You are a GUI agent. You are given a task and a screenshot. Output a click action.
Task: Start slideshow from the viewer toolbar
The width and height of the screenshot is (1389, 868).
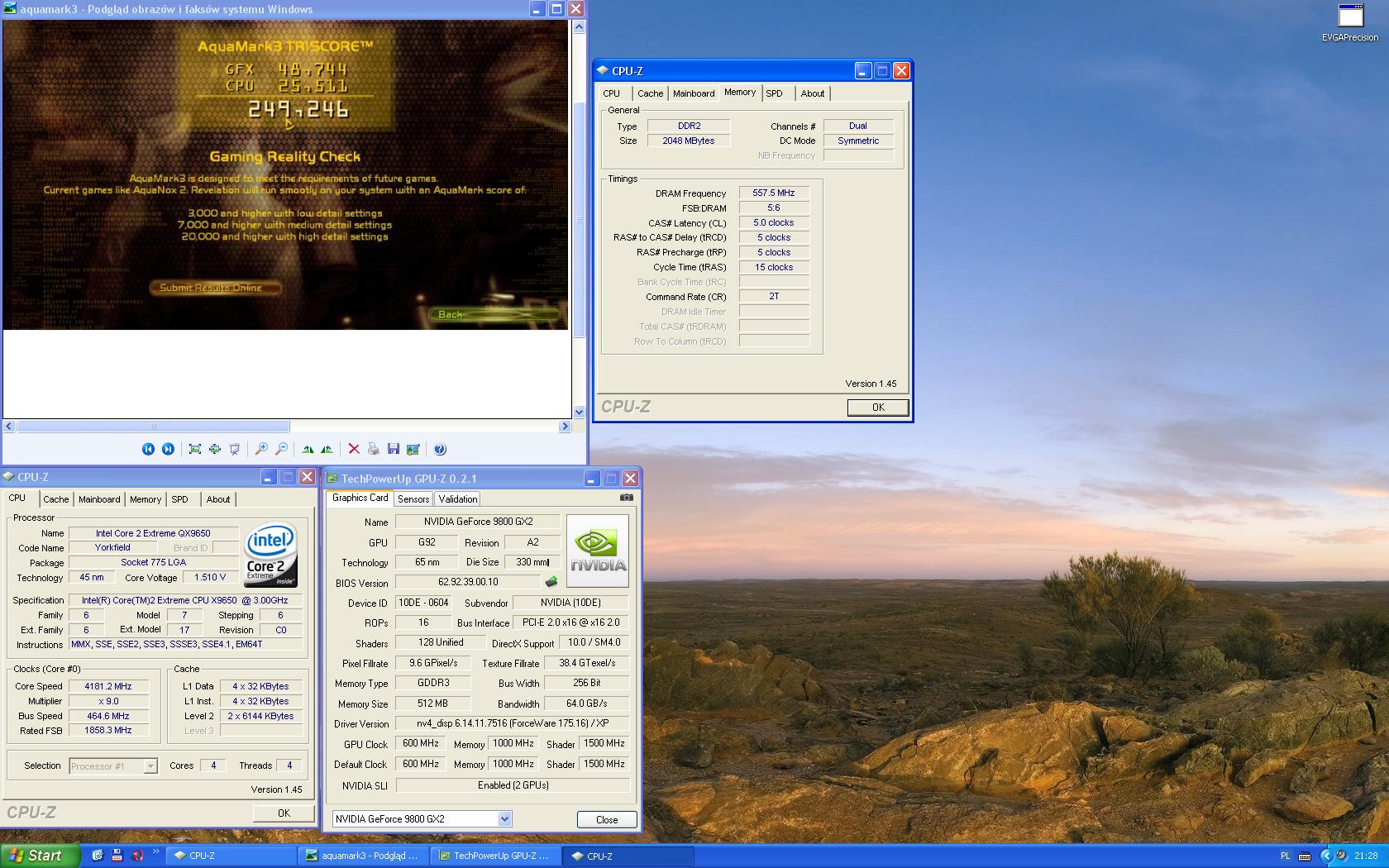235,449
